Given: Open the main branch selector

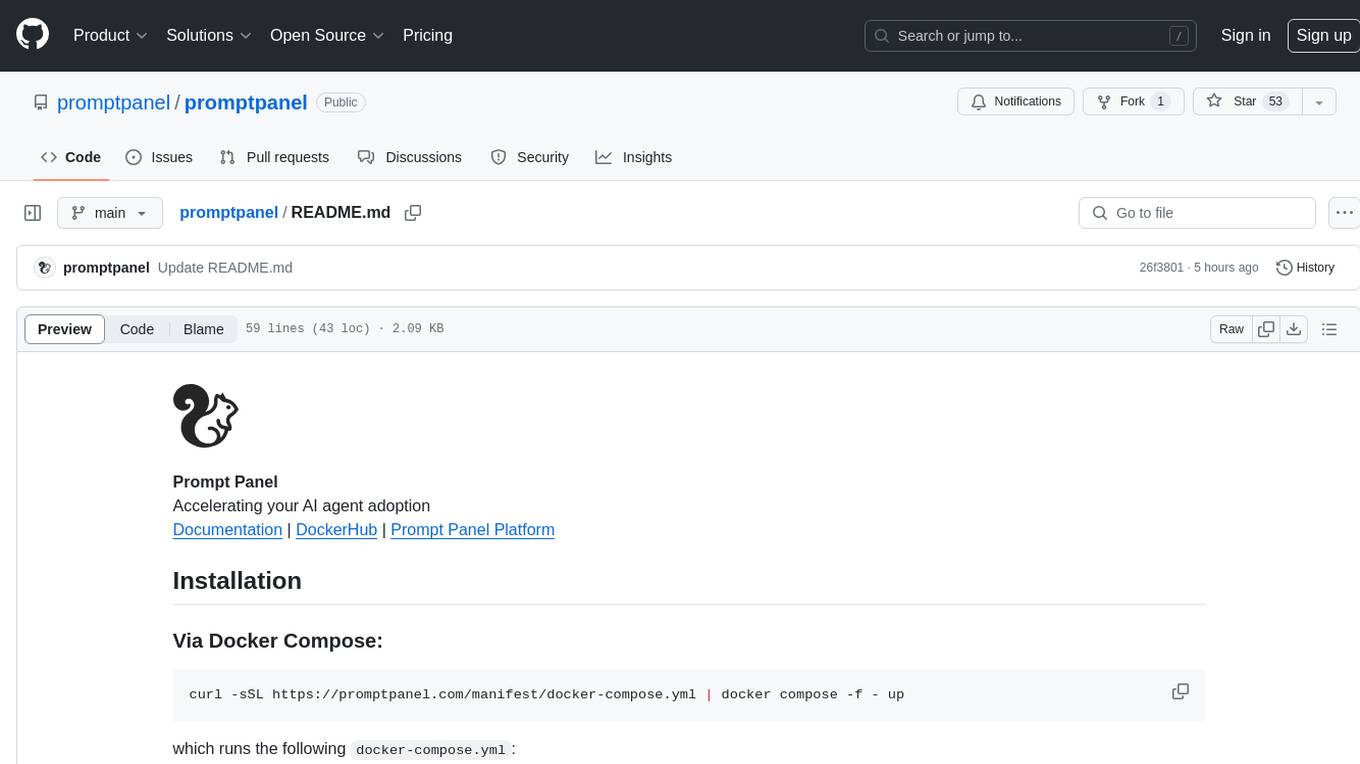Looking at the screenshot, I should 110,213.
